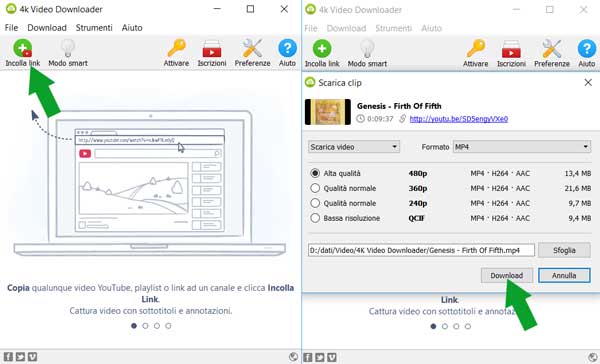The width and height of the screenshot is (600, 364).
Task: Open File menu in right window
Action: (x=311, y=28)
